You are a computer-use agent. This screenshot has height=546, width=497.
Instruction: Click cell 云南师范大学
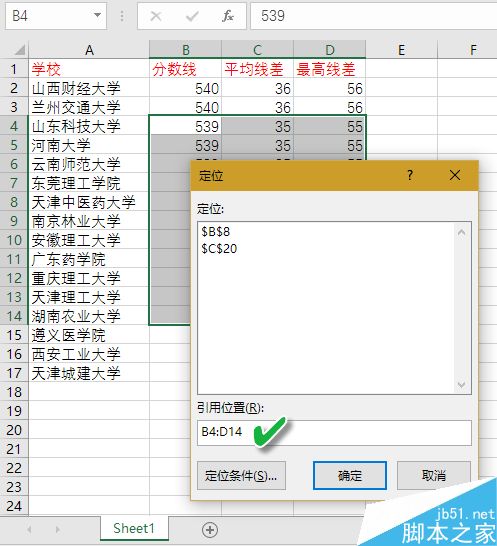pyautogui.click(x=89, y=164)
